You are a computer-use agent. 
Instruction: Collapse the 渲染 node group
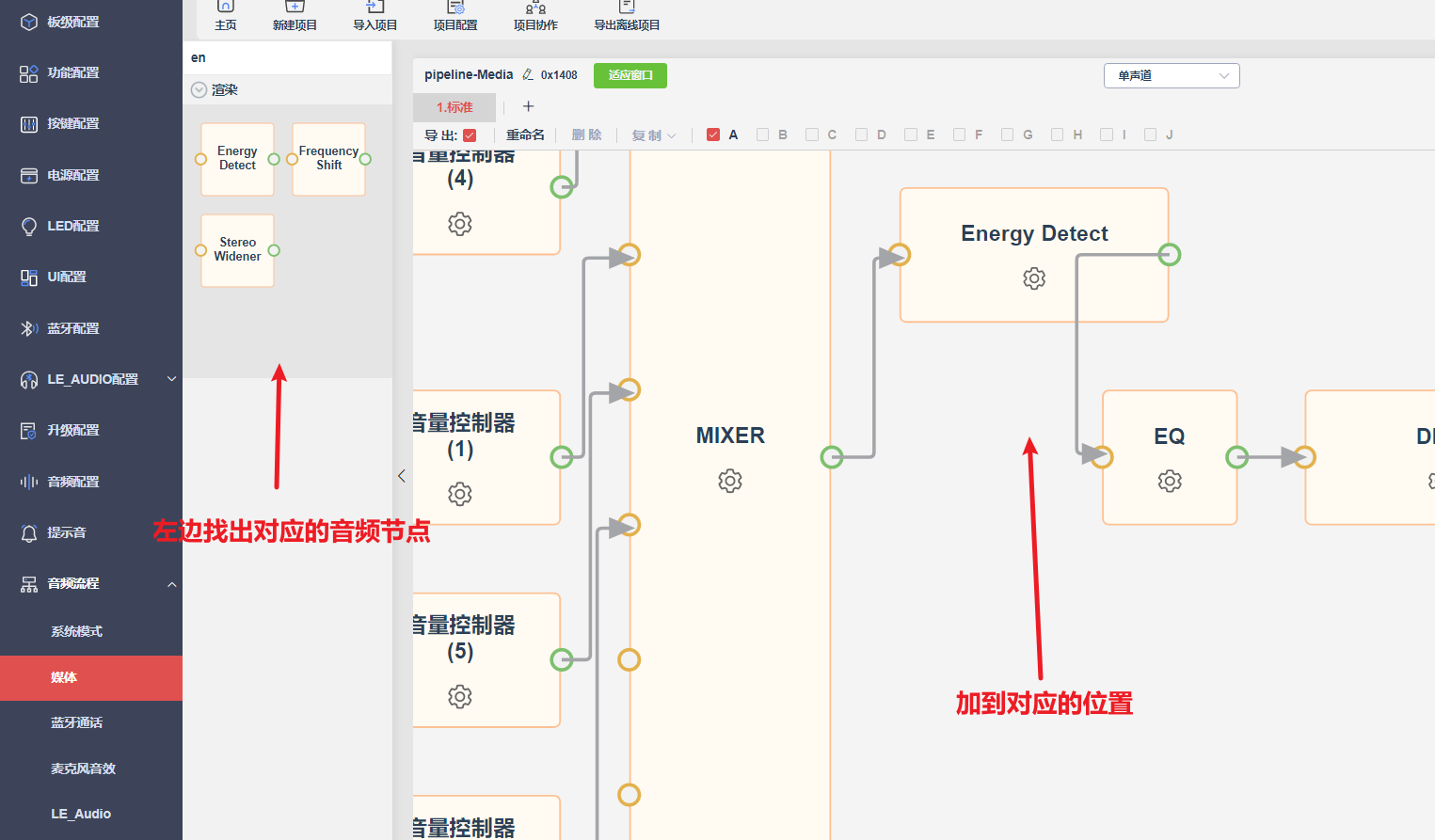pyautogui.click(x=199, y=90)
